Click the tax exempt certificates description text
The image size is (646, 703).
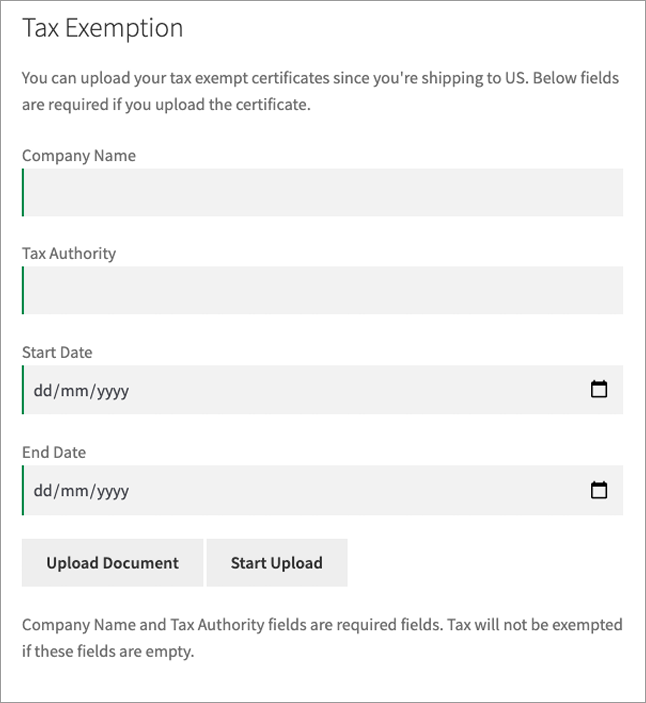coord(321,91)
